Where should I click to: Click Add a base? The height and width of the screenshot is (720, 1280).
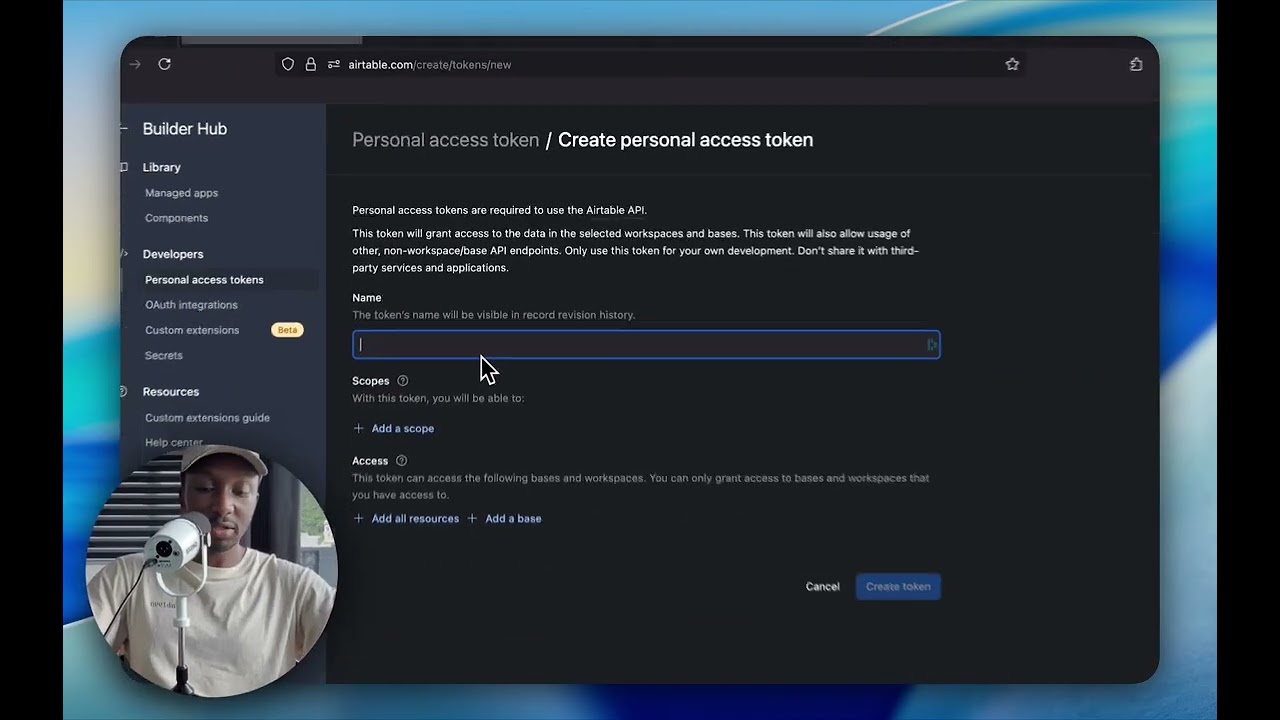click(x=513, y=518)
